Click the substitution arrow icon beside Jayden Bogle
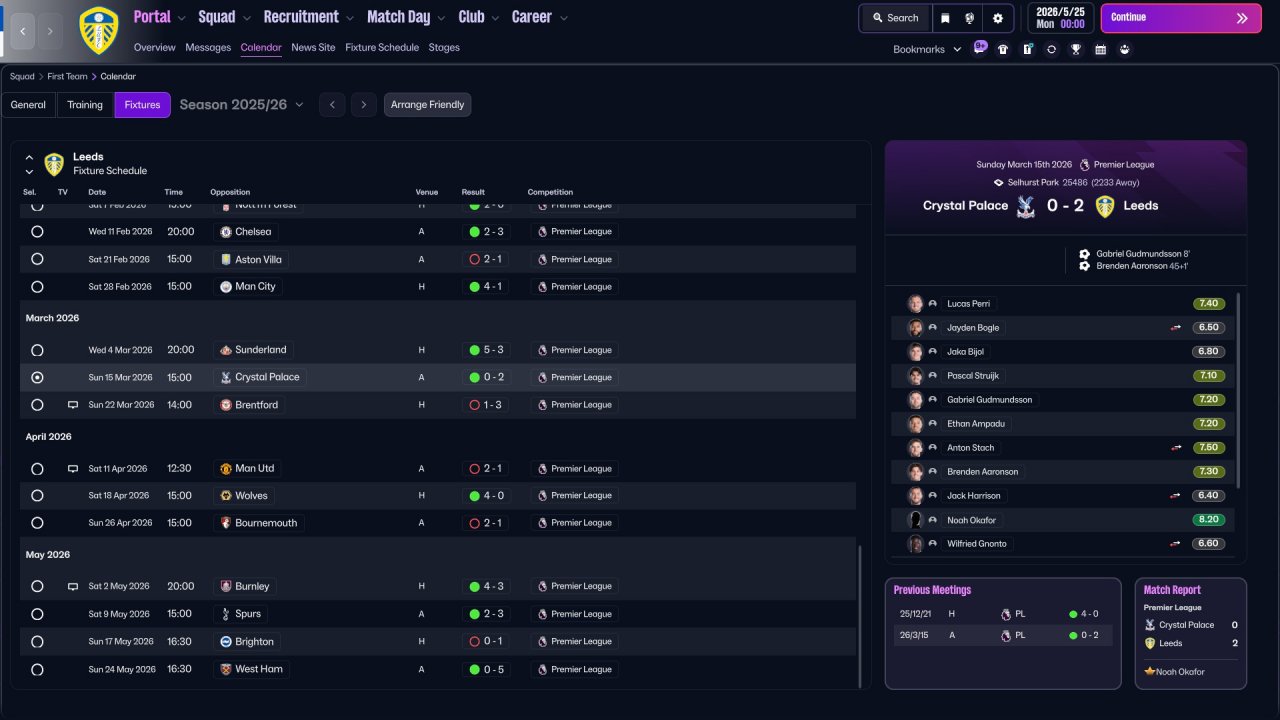1280x720 pixels. pyautogui.click(x=1176, y=328)
